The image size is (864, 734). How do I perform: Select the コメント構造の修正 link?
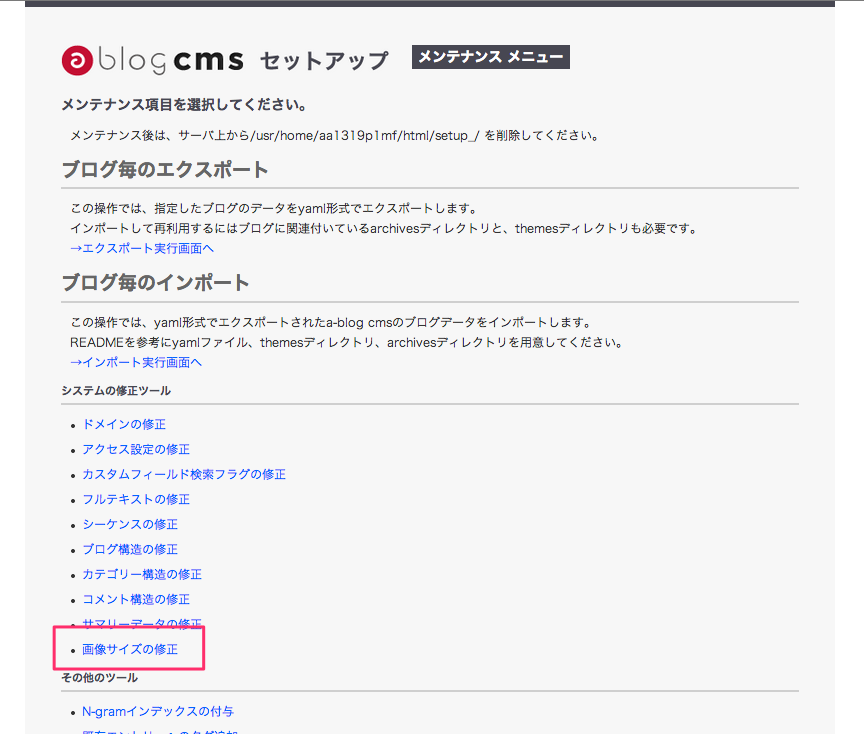point(136,600)
